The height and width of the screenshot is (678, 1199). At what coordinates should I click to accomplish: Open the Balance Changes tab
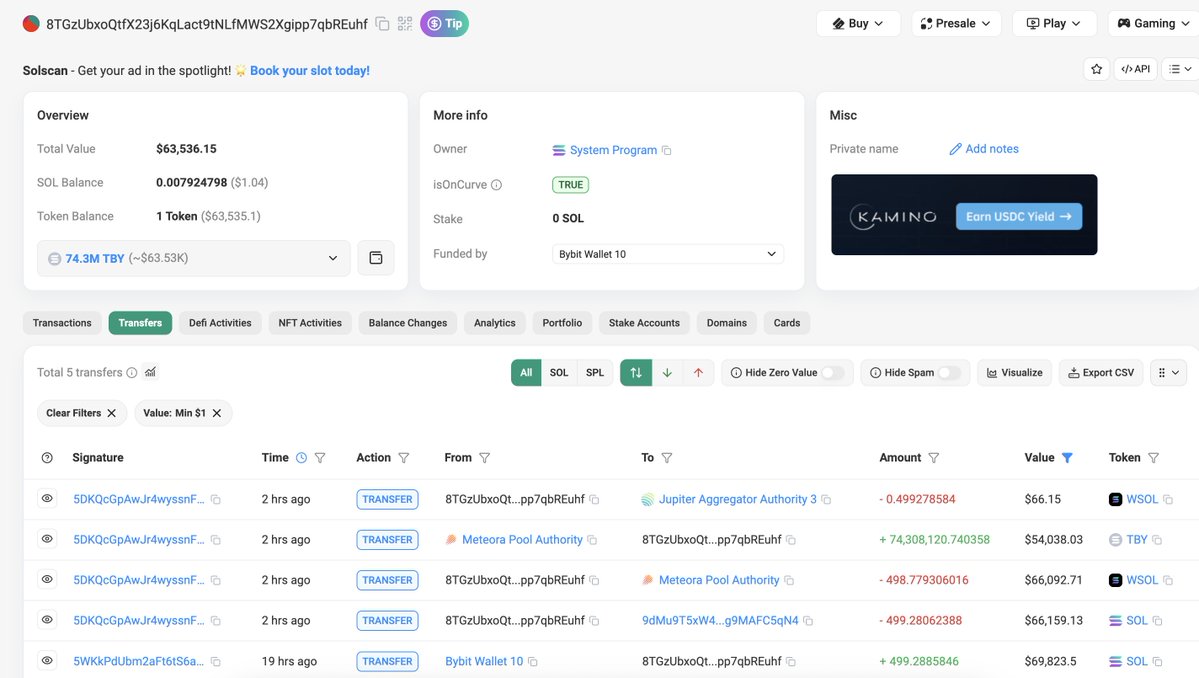tap(407, 323)
